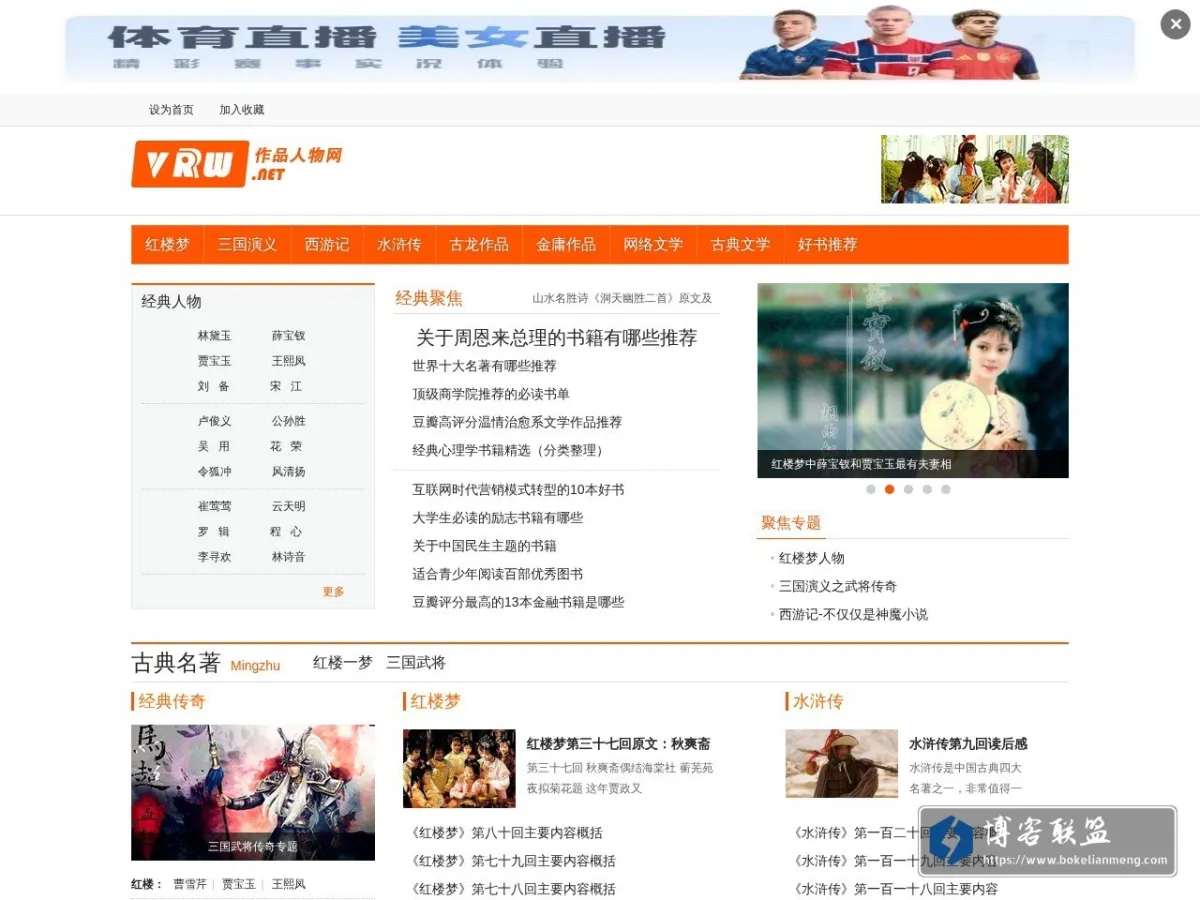Open the 红楼梦 navigation menu item

pyautogui.click(x=167, y=244)
